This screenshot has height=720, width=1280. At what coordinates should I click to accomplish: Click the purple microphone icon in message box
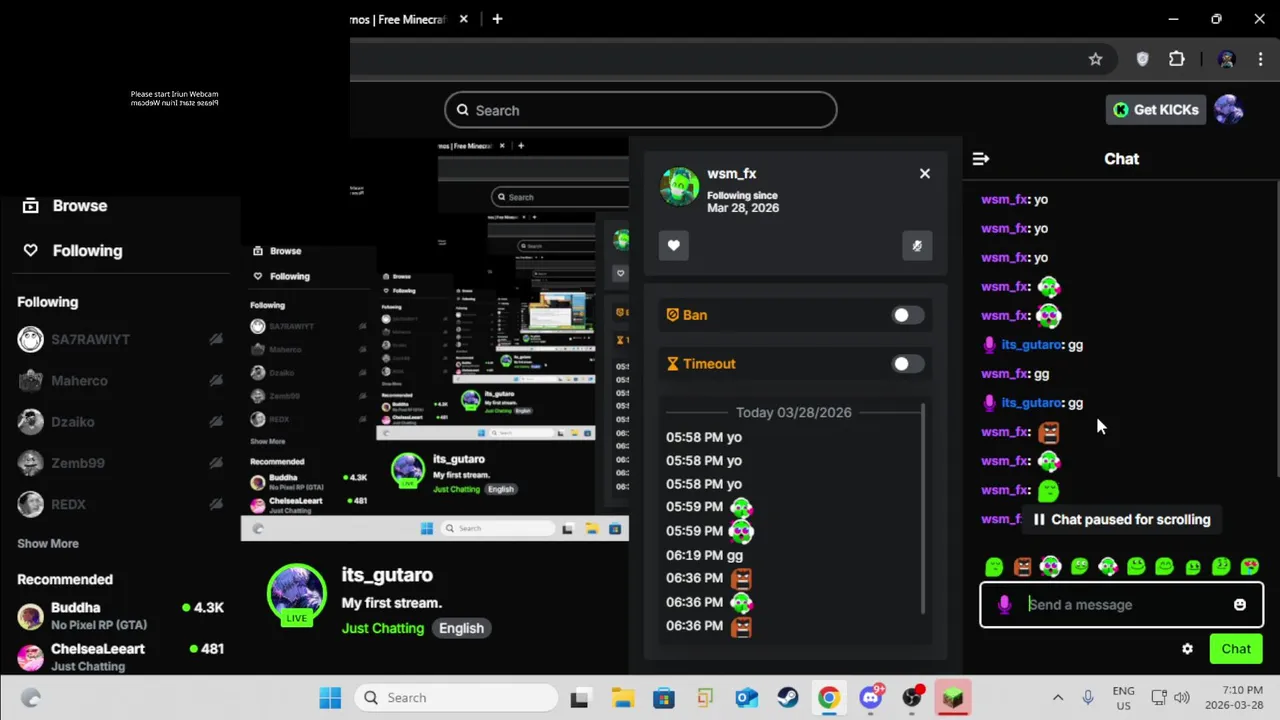pos(1004,605)
